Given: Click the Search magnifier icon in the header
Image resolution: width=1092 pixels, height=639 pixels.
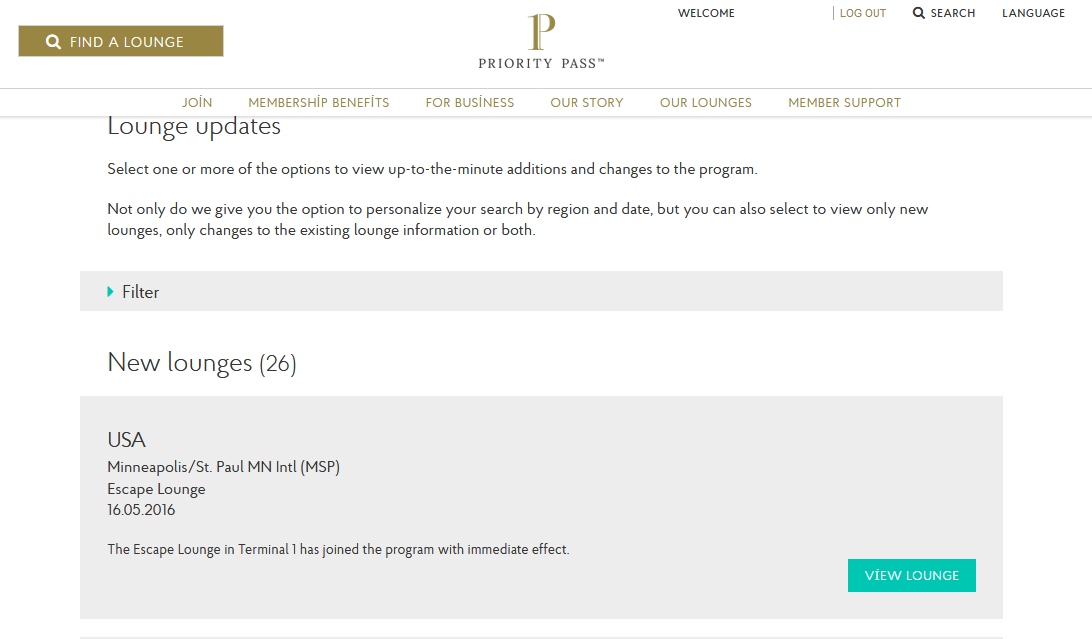Looking at the screenshot, I should (x=919, y=13).
